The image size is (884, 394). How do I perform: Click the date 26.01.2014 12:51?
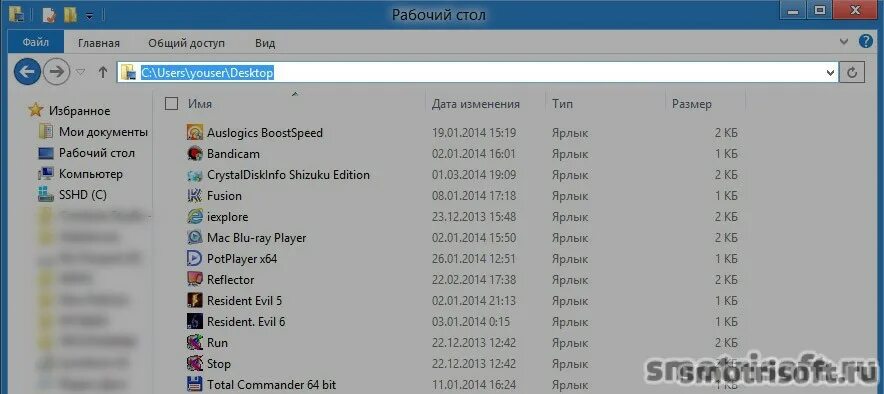tap(474, 259)
